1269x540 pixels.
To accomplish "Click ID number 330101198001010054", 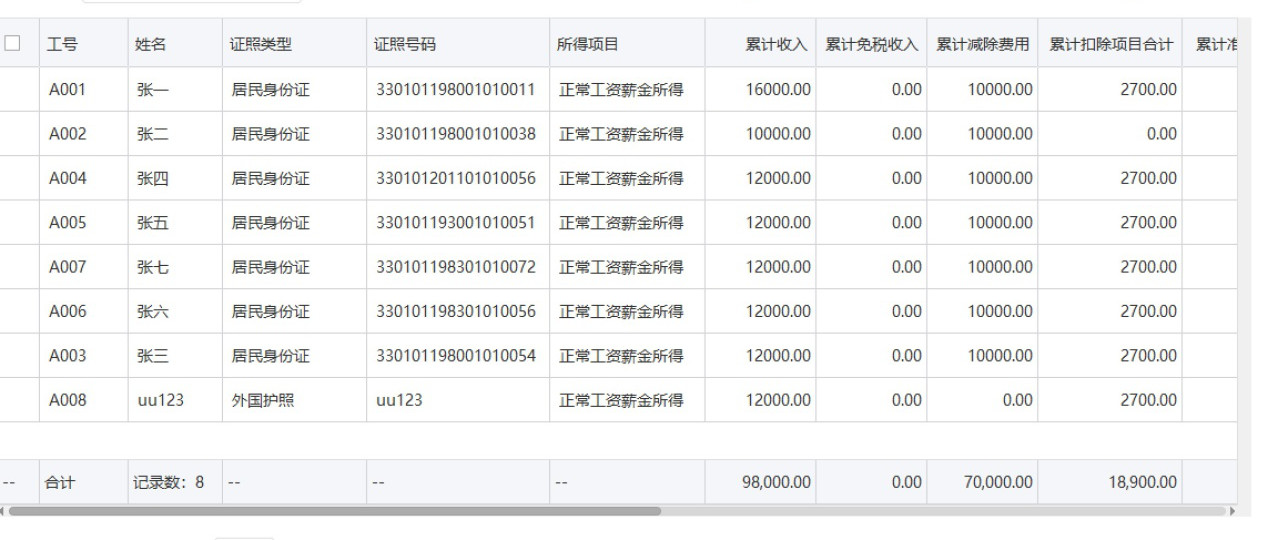I will click(x=455, y=355).
